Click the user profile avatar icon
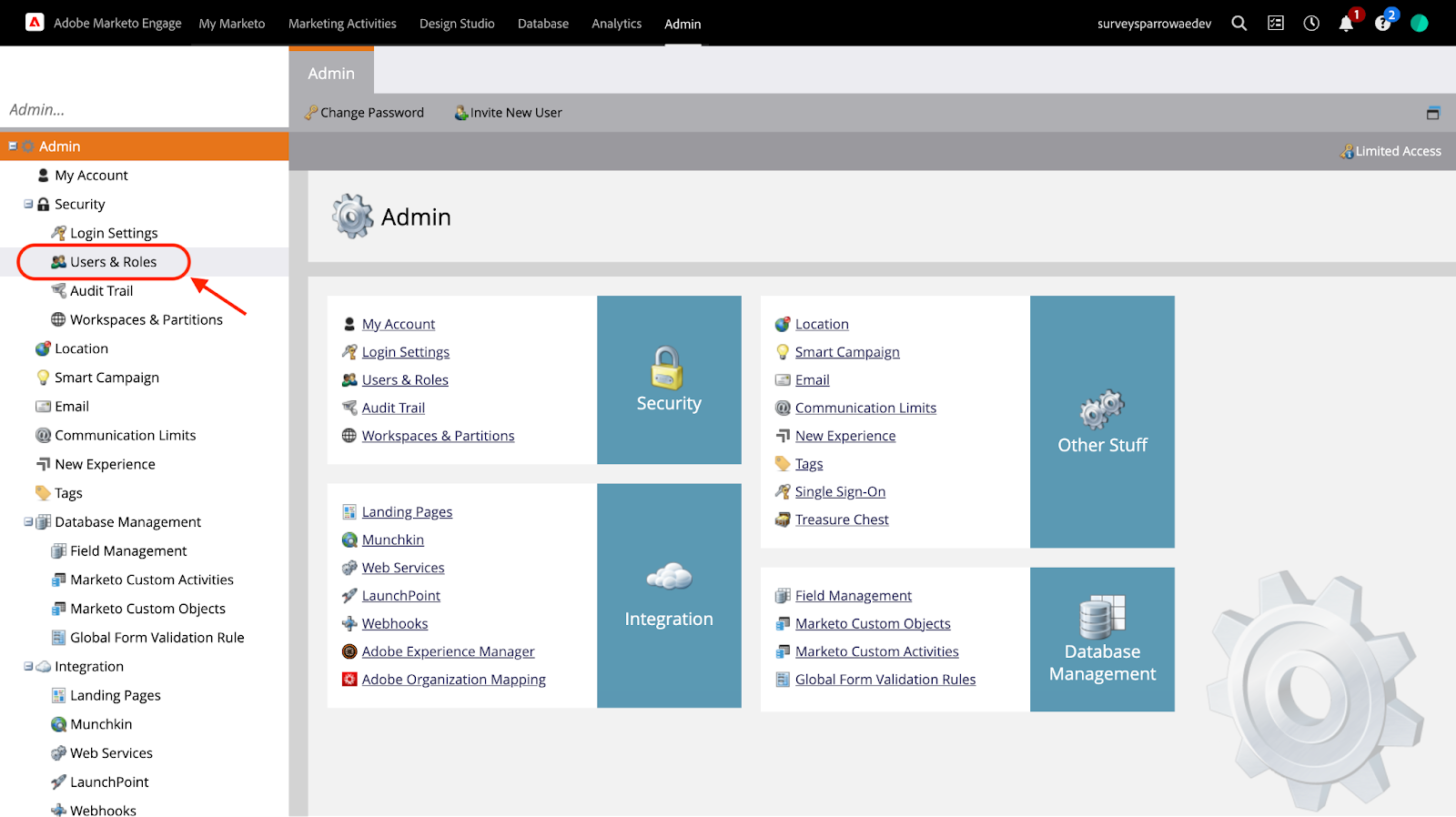Screen dimensions: 1456x817 (1419, 24)
